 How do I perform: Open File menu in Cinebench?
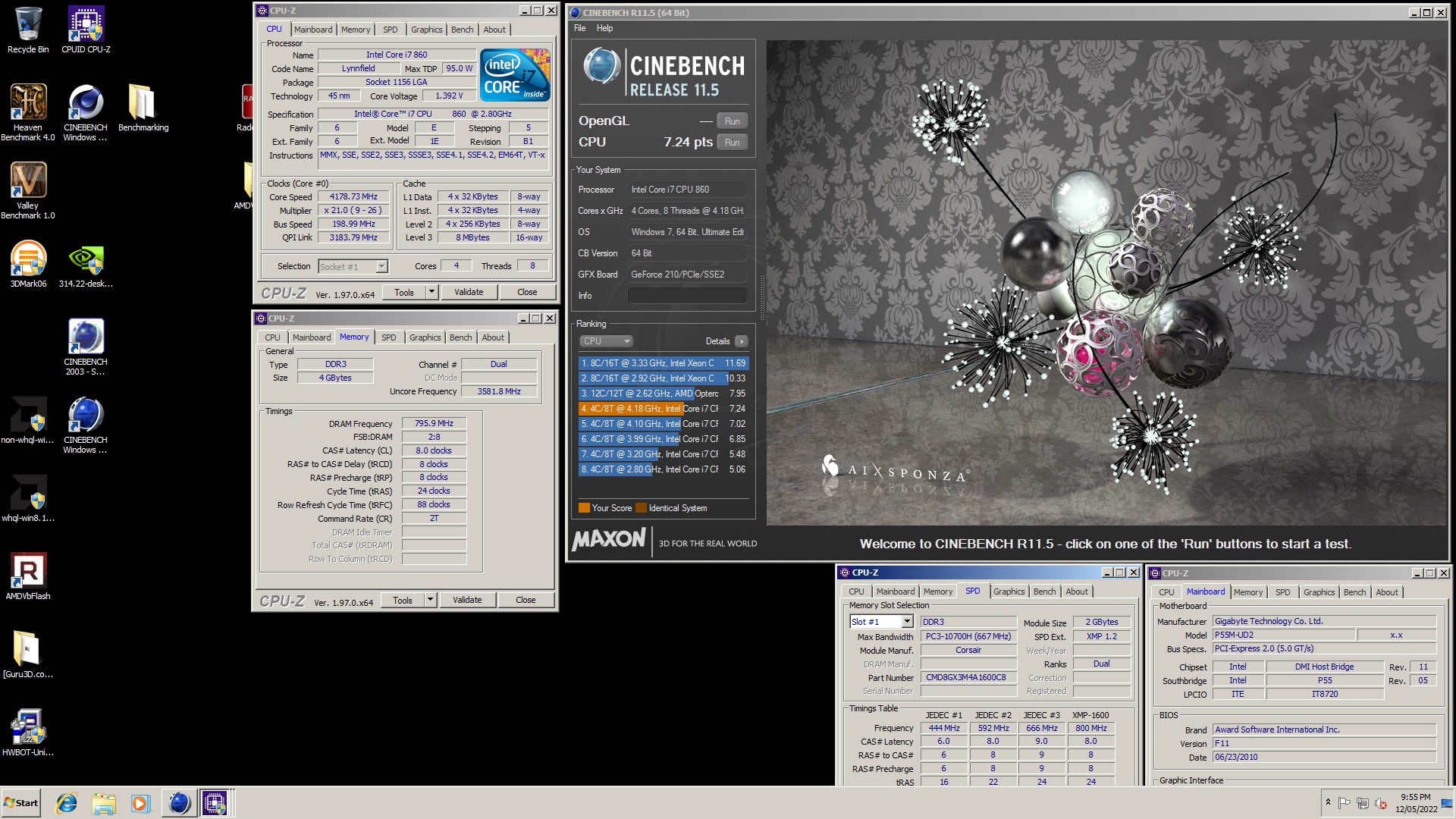[x=580, y=28]
